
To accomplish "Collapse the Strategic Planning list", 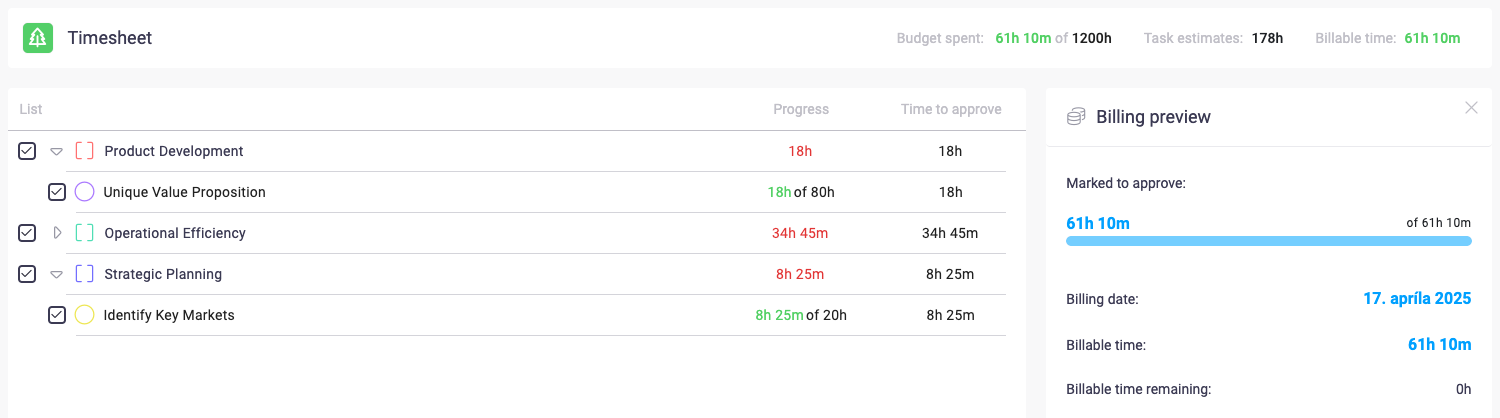I will 57,274.
